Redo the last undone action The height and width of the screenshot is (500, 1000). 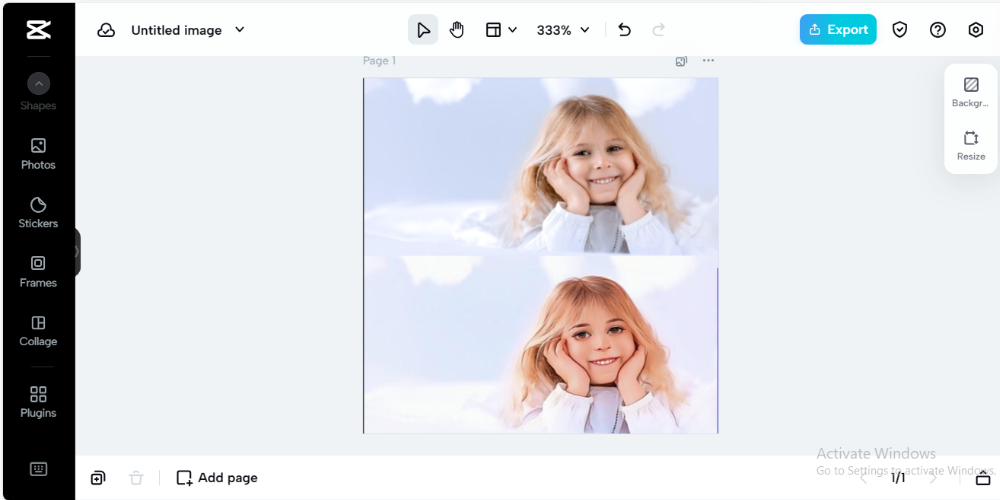(659, 29)
